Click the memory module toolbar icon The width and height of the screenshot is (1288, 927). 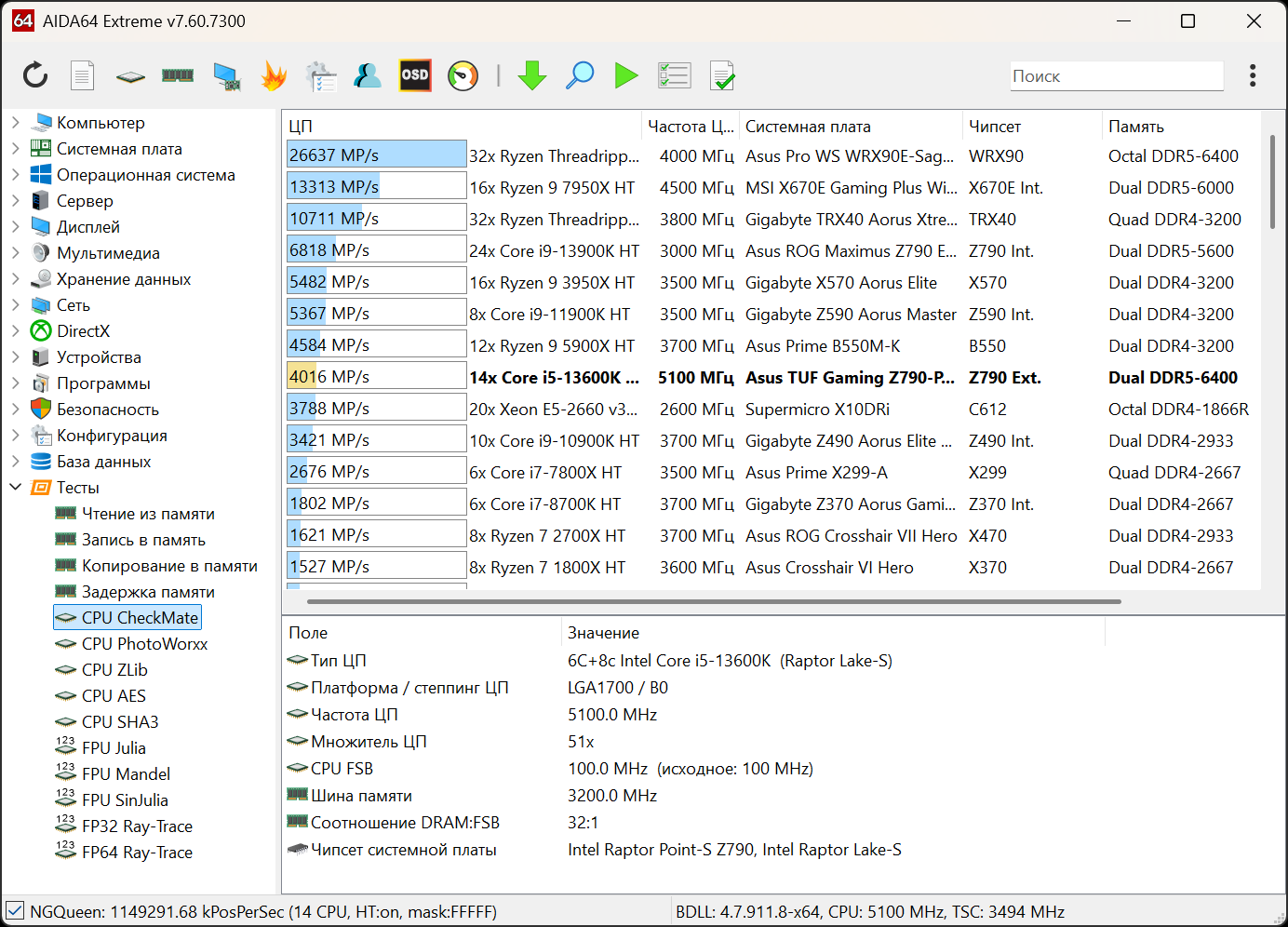point(178,75)
